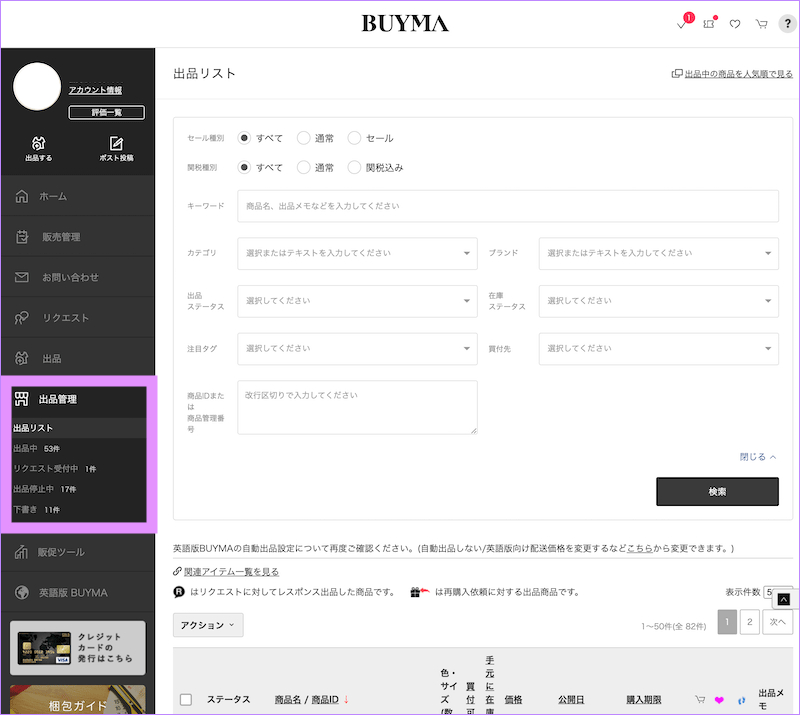Open the カテゴリ dropdown

coord(357,253)
